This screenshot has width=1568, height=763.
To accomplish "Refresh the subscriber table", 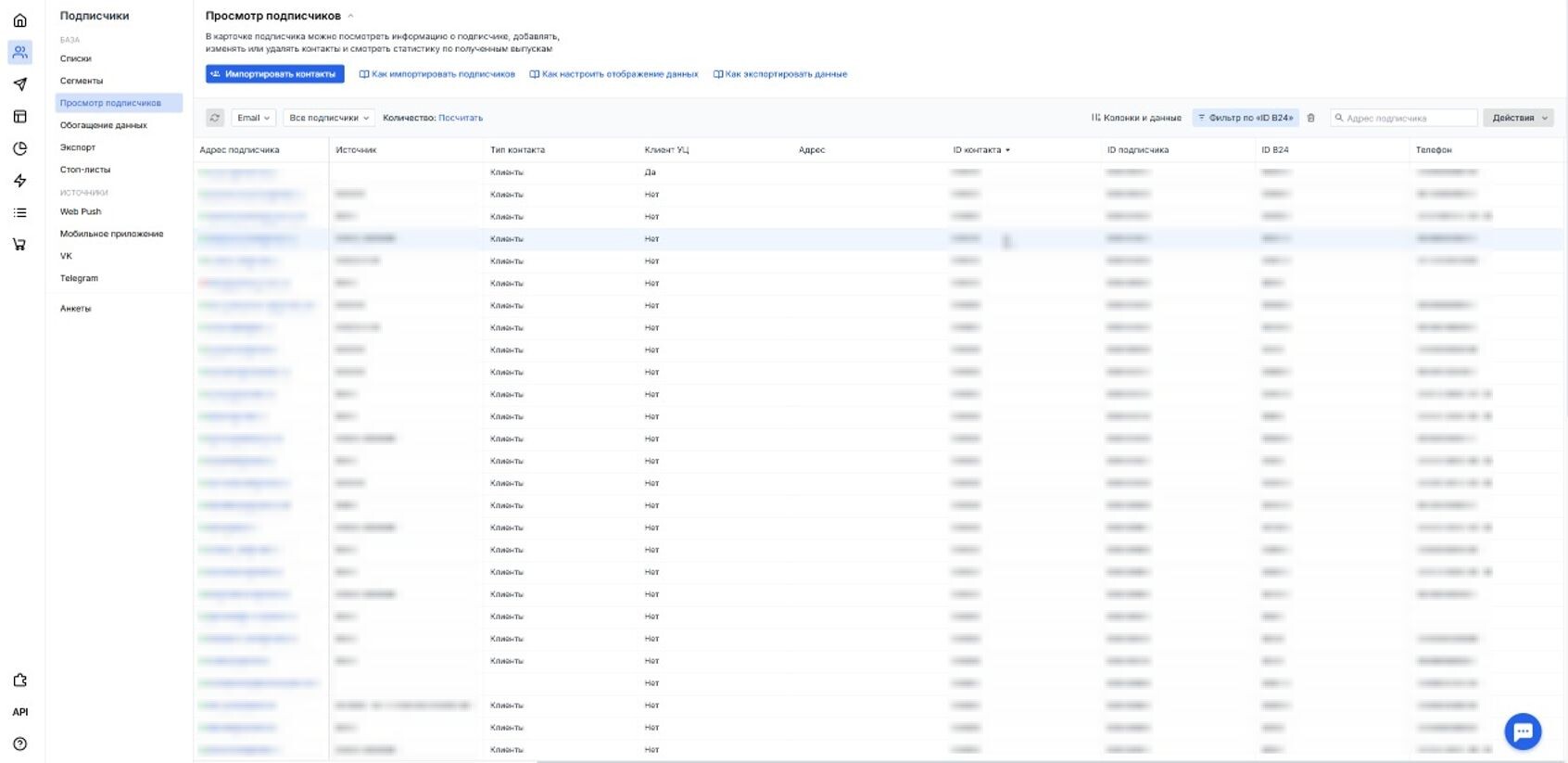I will click(215, 118).
